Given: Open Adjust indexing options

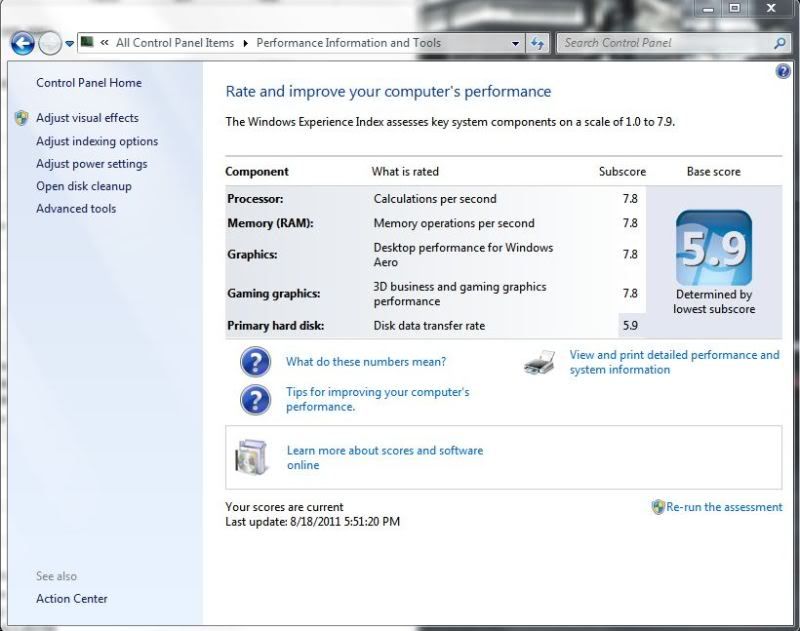Looking at the screenshot, I should 97,141.
